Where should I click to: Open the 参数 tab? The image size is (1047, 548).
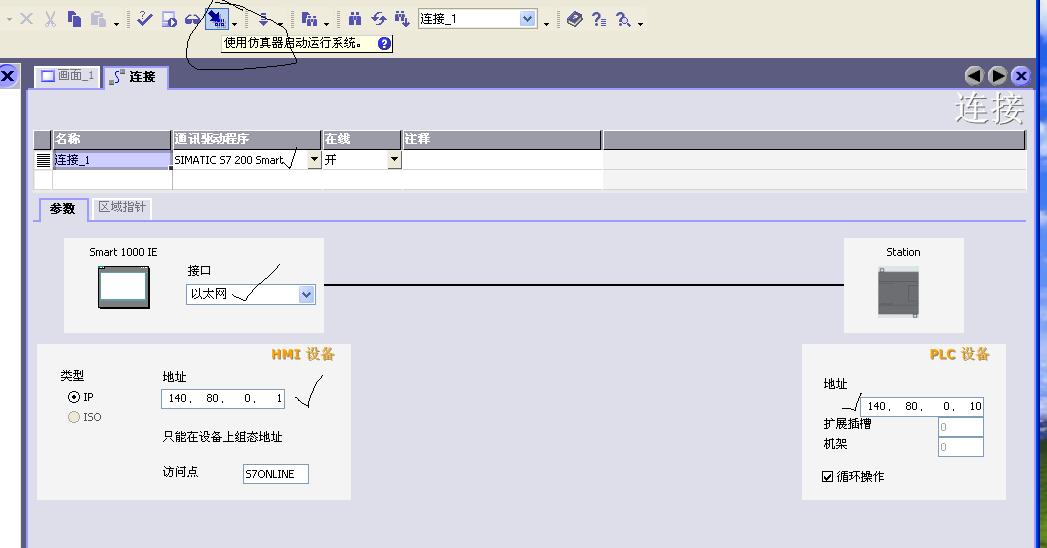[63, 209]
